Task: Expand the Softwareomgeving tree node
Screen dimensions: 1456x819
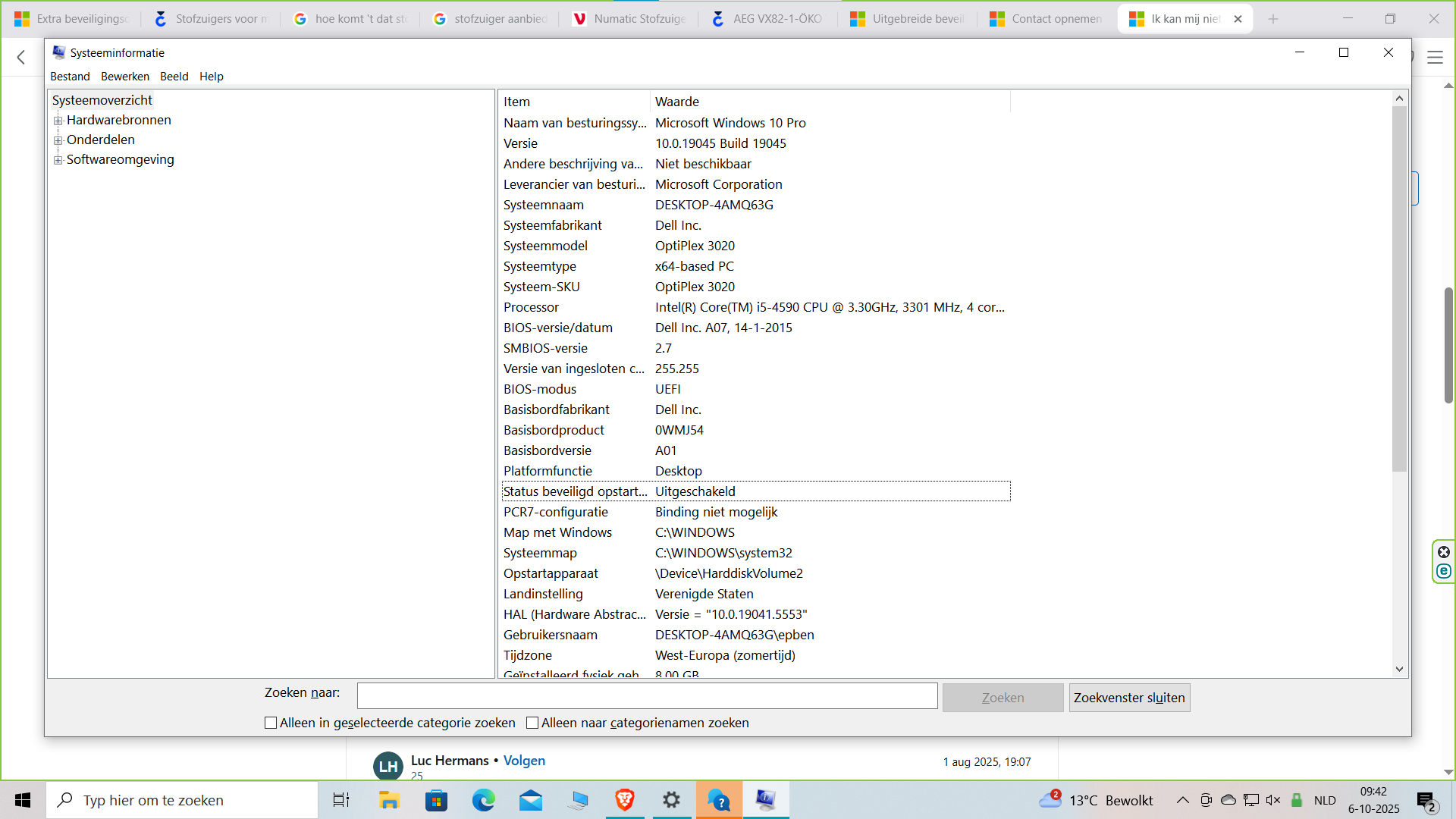Action: coord(58,160)
